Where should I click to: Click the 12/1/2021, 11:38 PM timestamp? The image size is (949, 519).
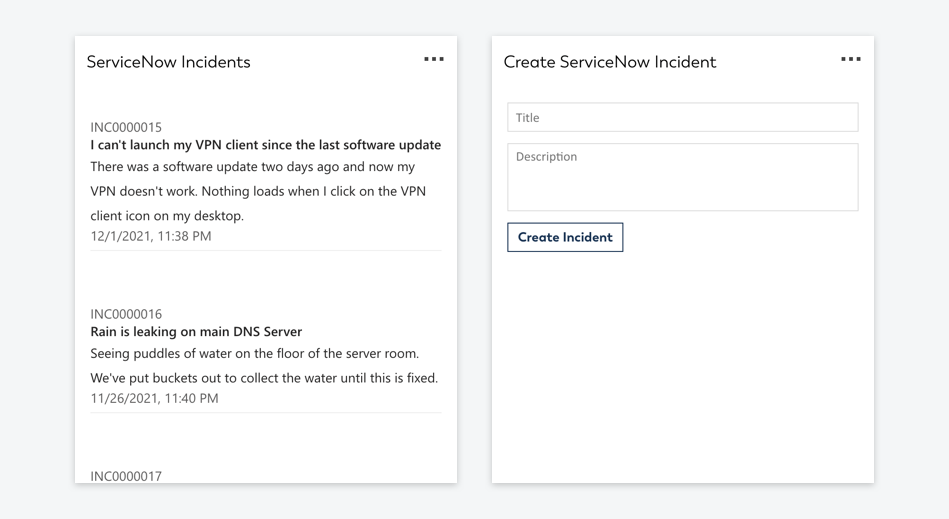tap(151, 236)
